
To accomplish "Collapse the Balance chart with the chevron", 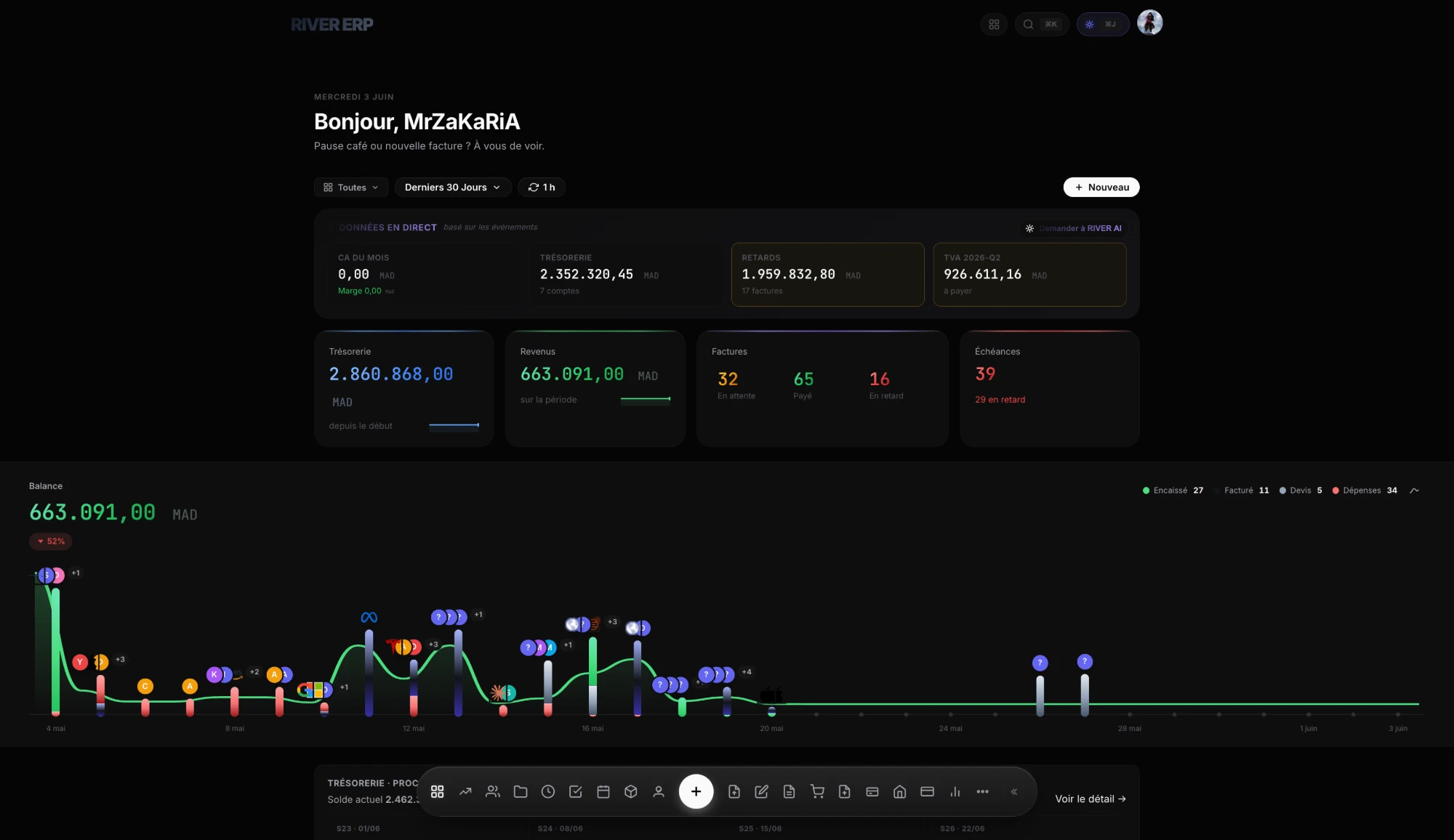I will (x=1414, y=490).
